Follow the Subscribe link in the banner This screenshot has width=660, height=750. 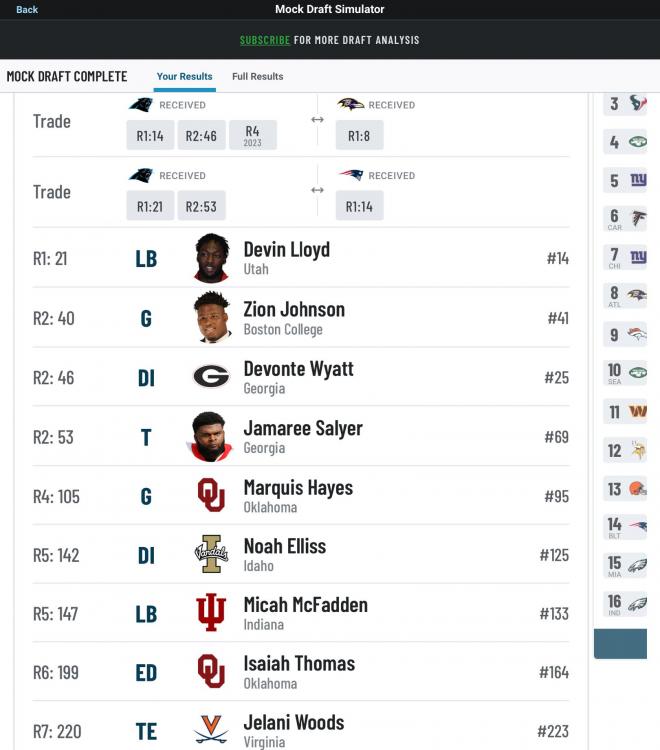pos(264,40)
